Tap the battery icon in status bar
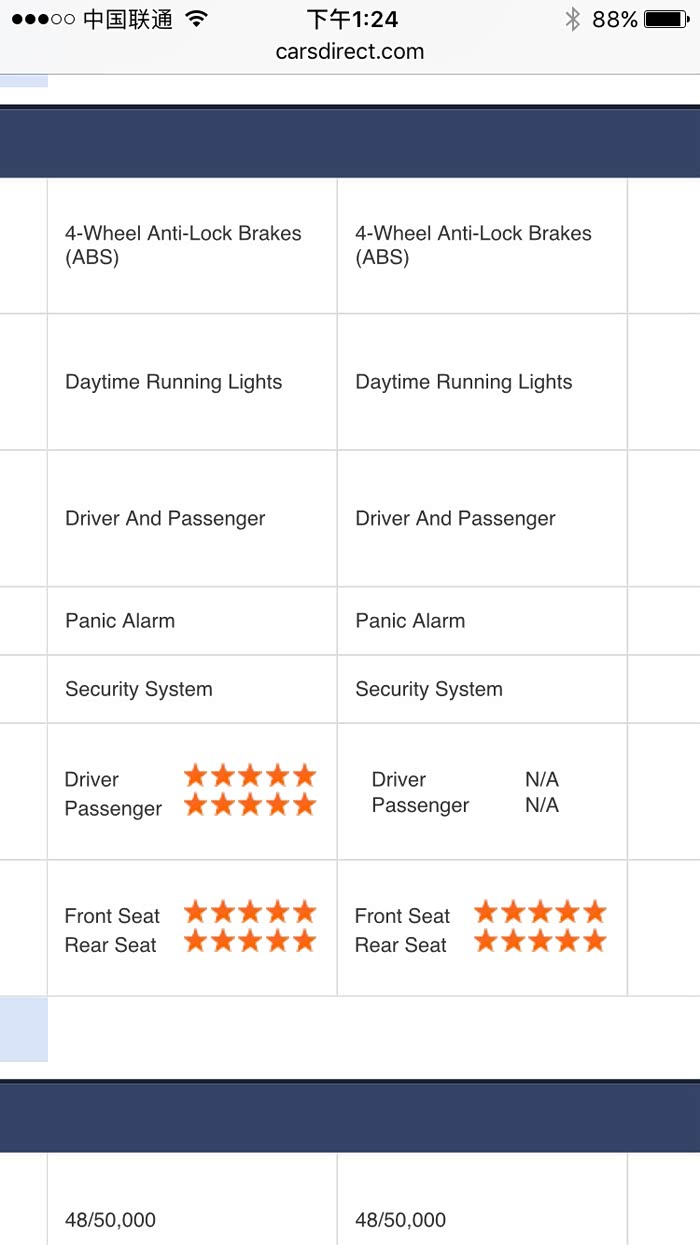This screenshot has height=1245, width=700. [666, 19]
